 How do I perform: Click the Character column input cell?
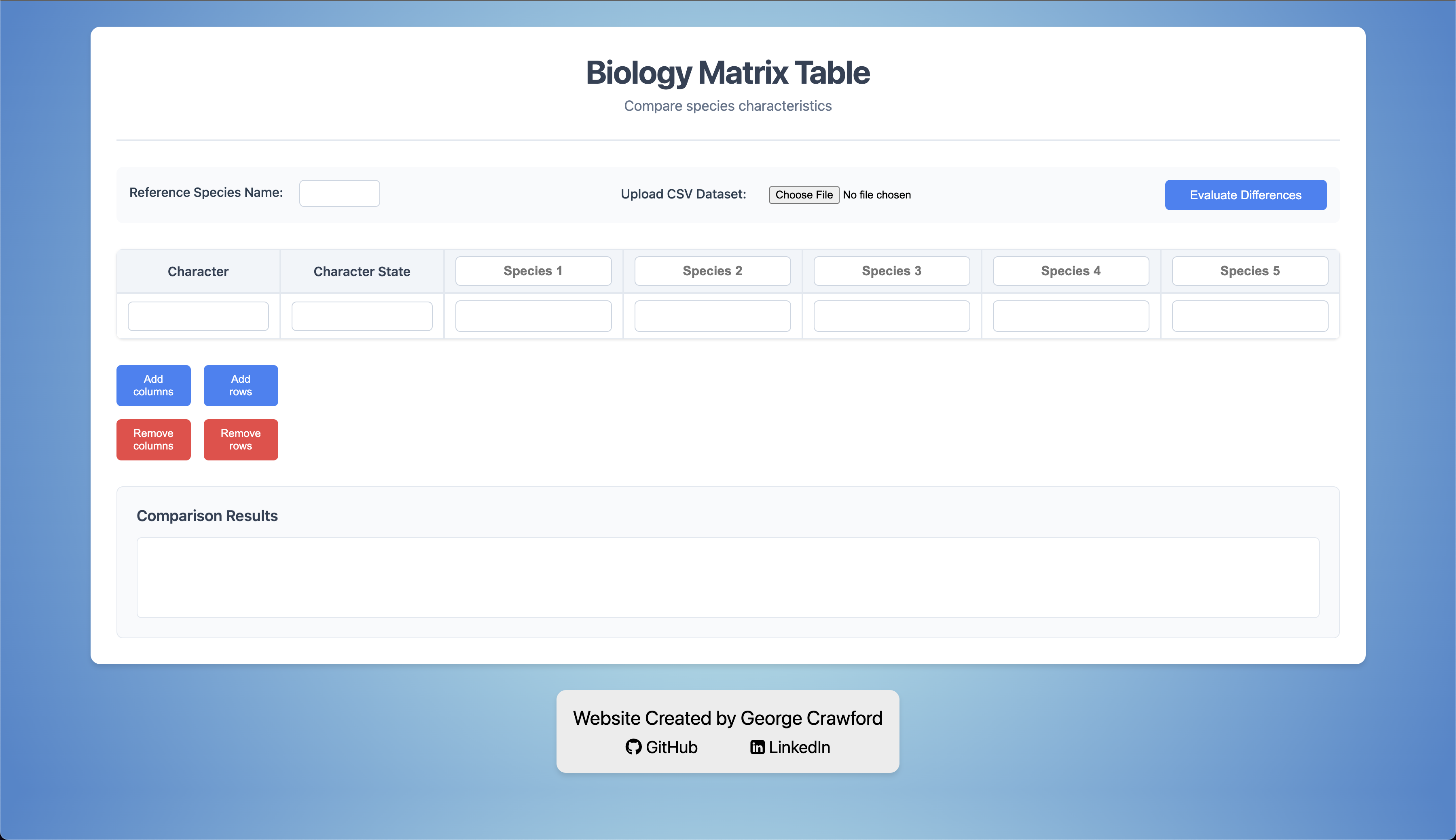[198, 316]
